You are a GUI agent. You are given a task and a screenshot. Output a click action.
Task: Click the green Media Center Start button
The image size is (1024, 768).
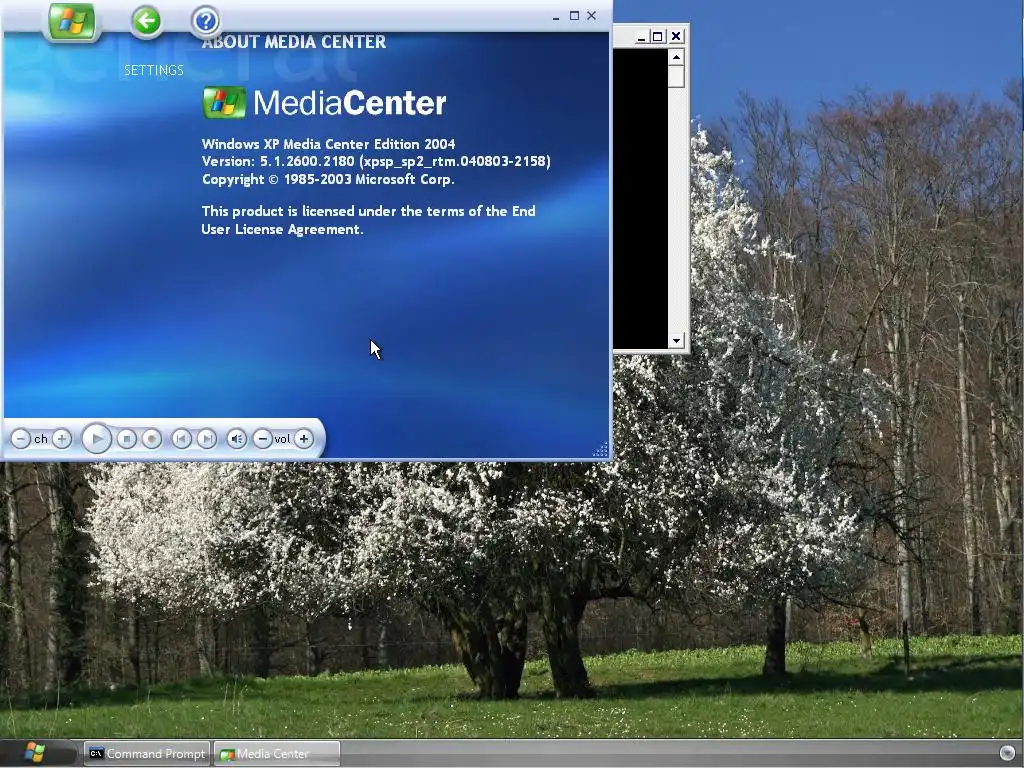[72, 21]
